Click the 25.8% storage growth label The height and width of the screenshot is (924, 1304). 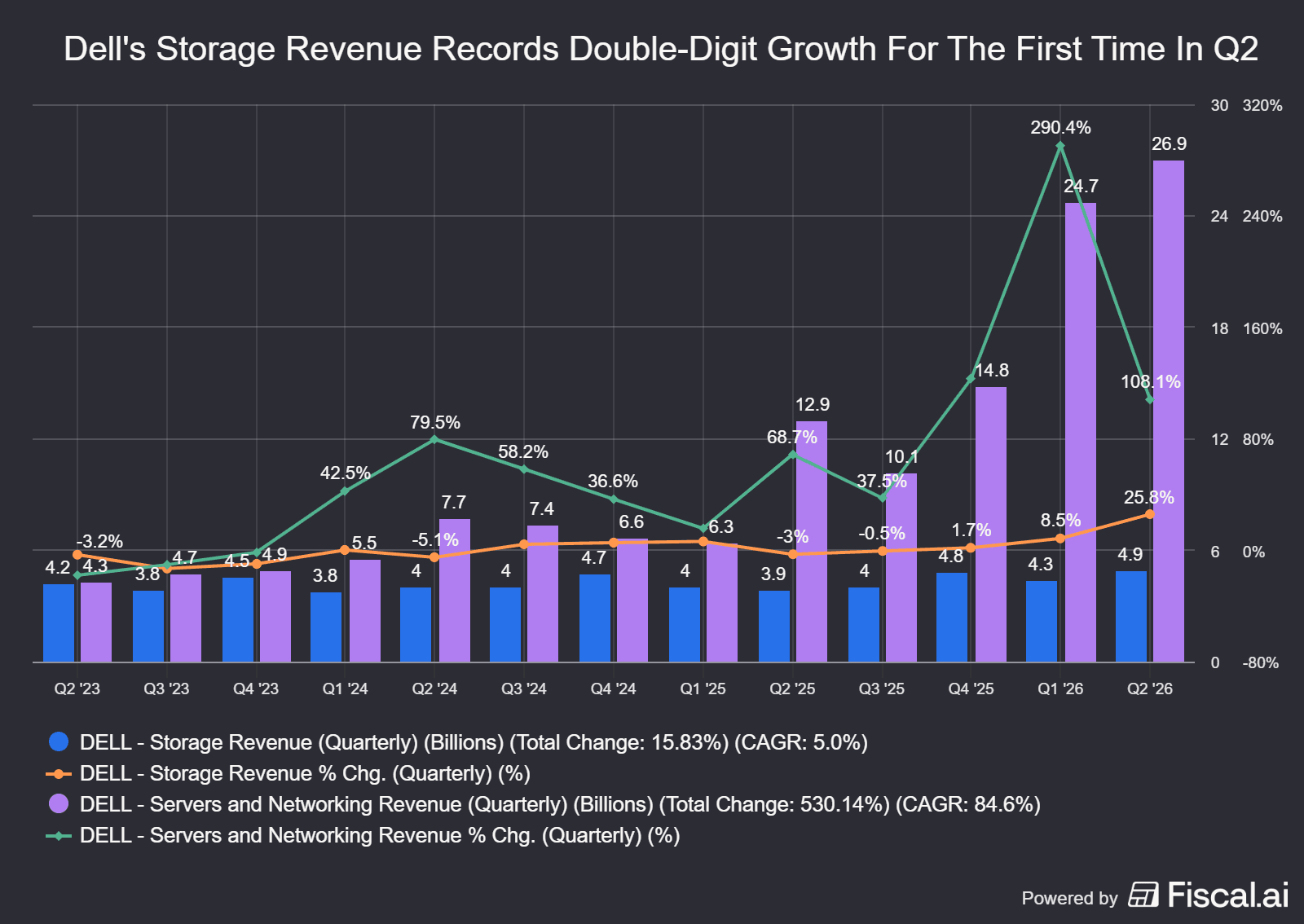(x=1148, y=497)
